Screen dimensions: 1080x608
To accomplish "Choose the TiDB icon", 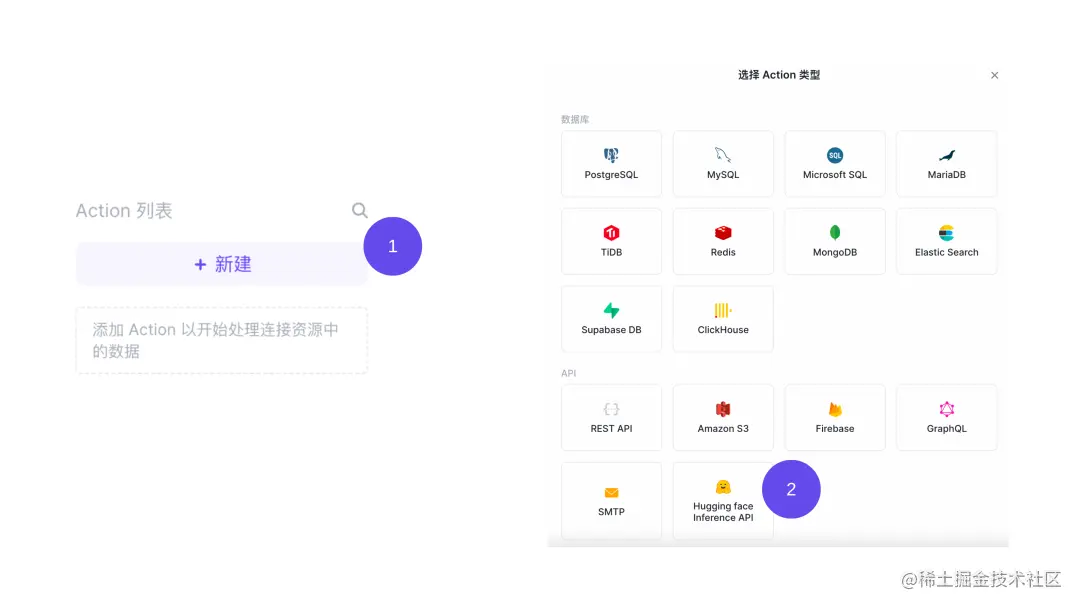I will pyautogui.click(x=611, y=233).
